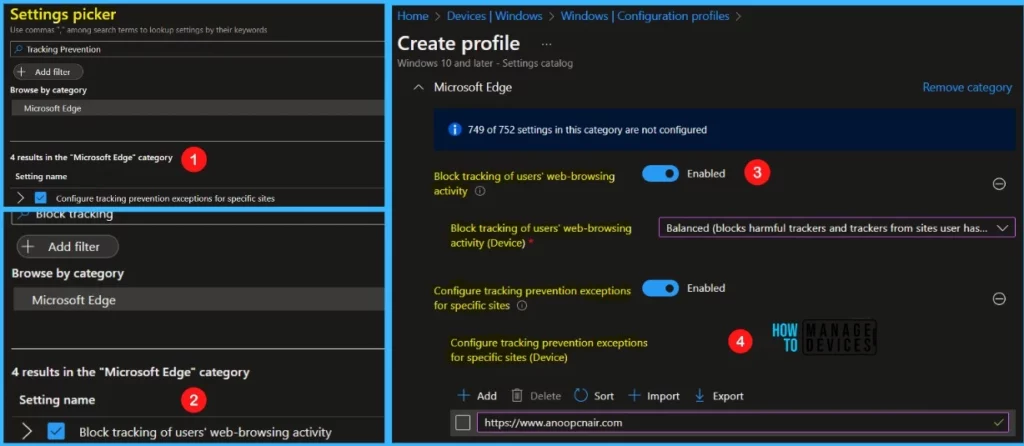Click Windows 10 and later - Settings catalog subtitle
This screenshot has width=1024, height=446.
(485, 63)
